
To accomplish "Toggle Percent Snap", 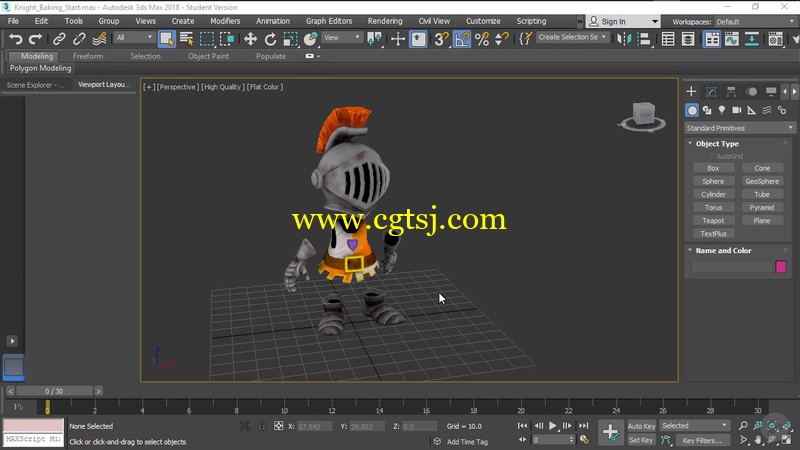I will click(482, 39).
